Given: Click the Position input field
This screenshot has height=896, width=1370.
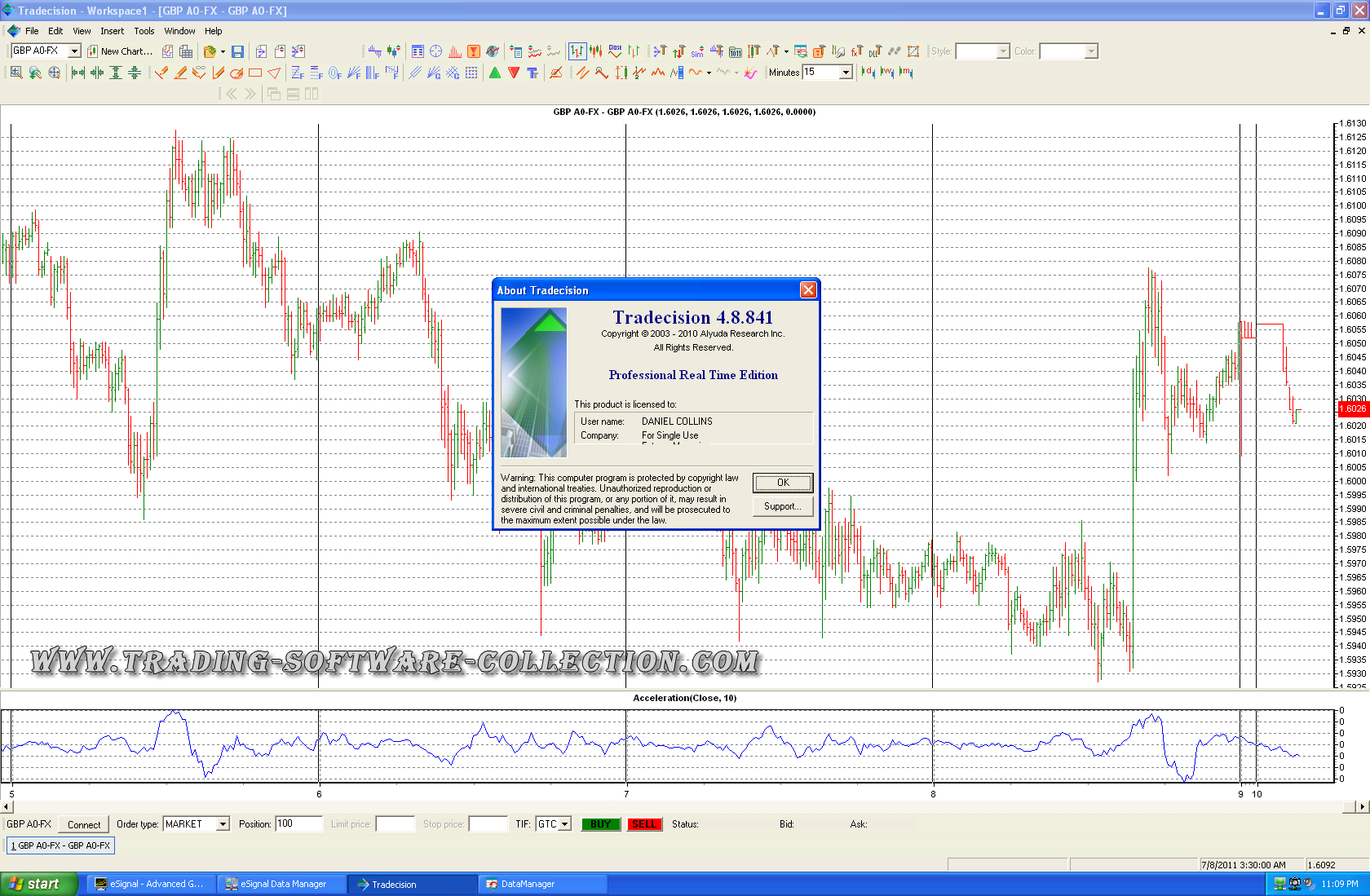Looking at the screenshot, I should pyautogui.click(x=298, y=824).
